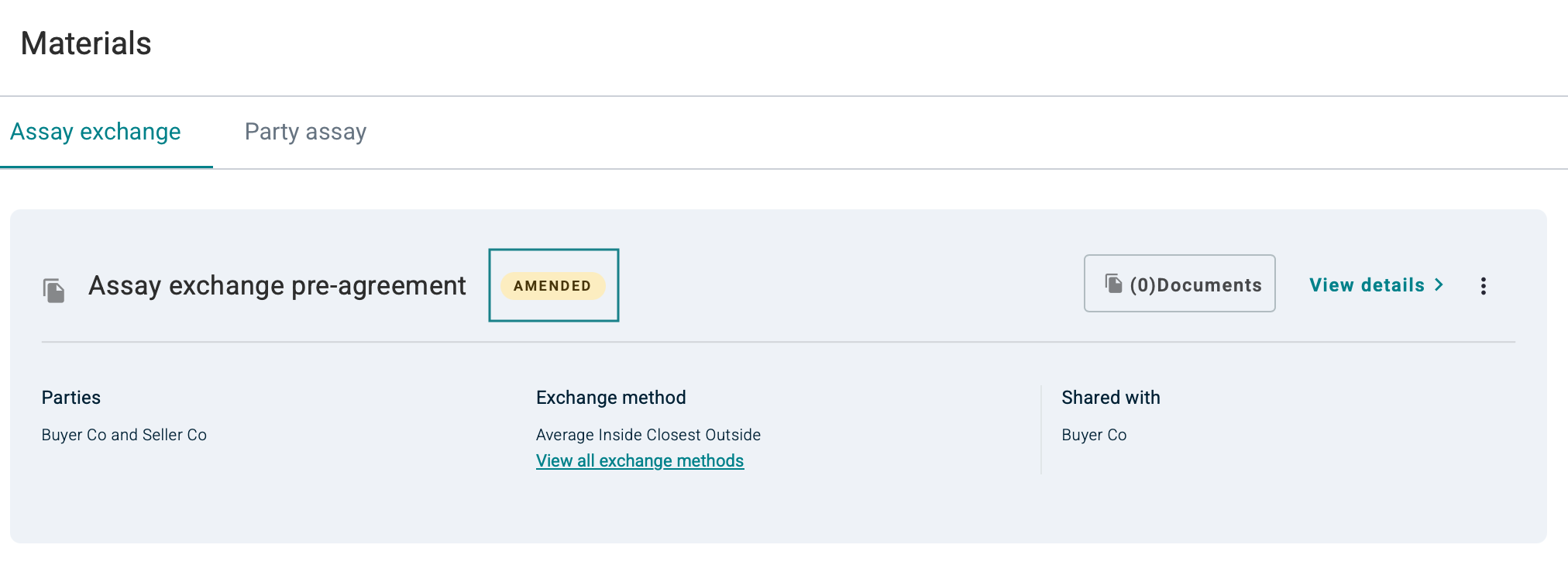Click Buyer Co under Shared with
Image resolution: width=1568 pixels, height=586 pixels.
(1093, 435)
